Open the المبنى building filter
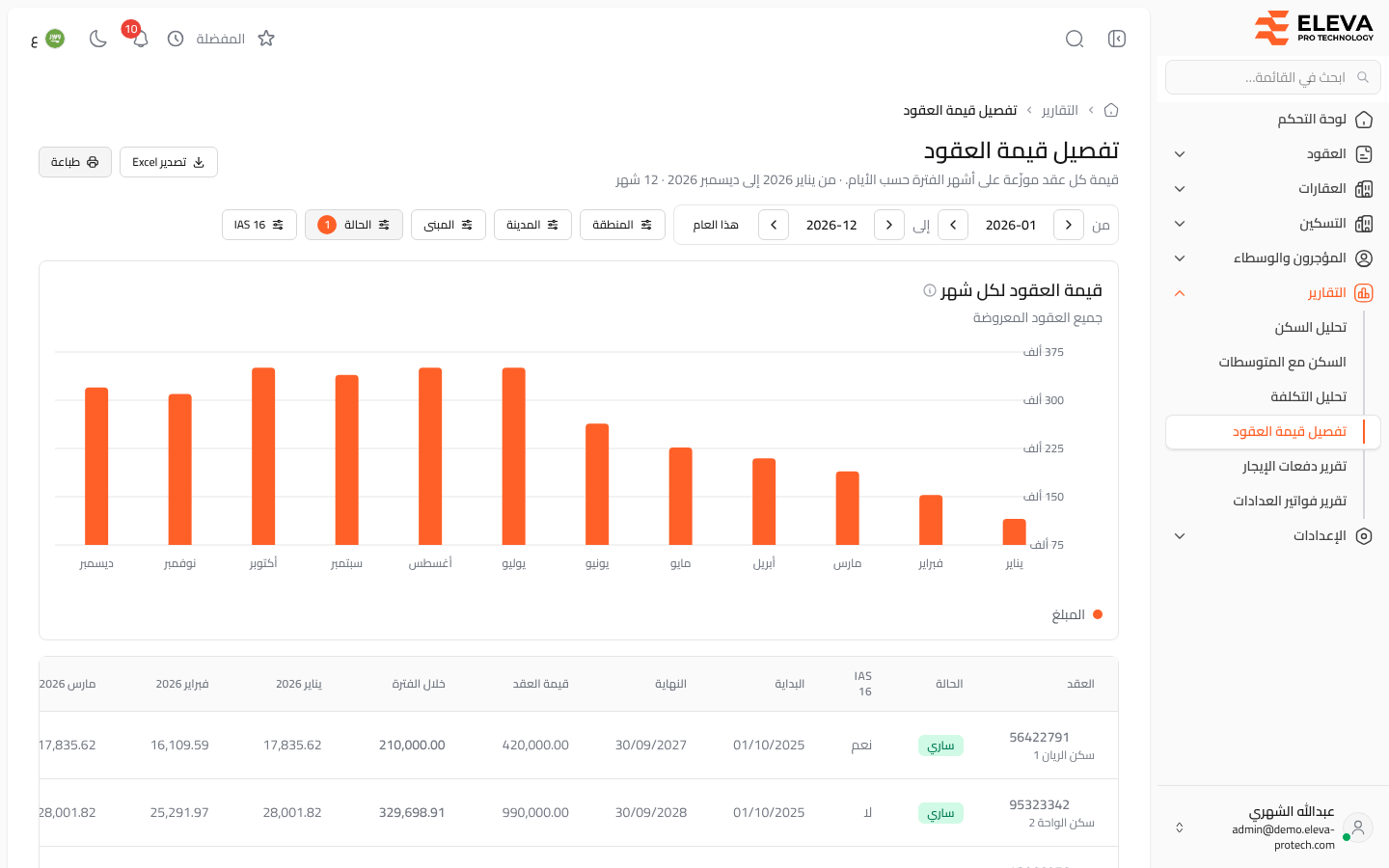Screen dimensions: 1389x868 [449, 225]
